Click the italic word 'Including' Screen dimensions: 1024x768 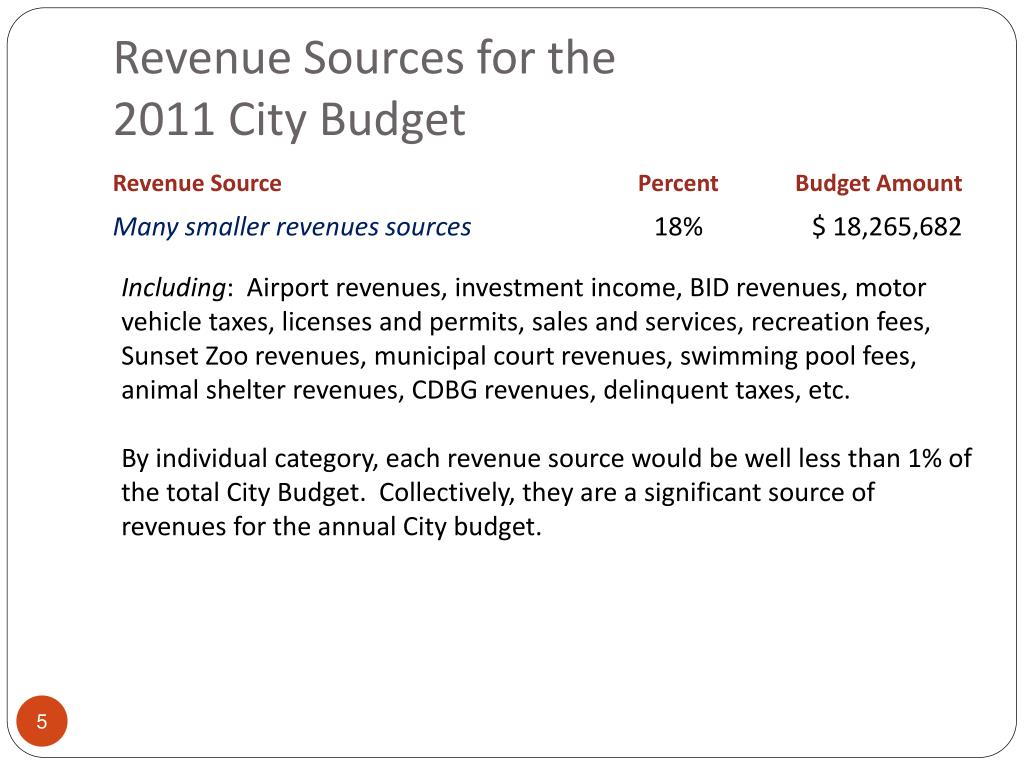point(174,288)
